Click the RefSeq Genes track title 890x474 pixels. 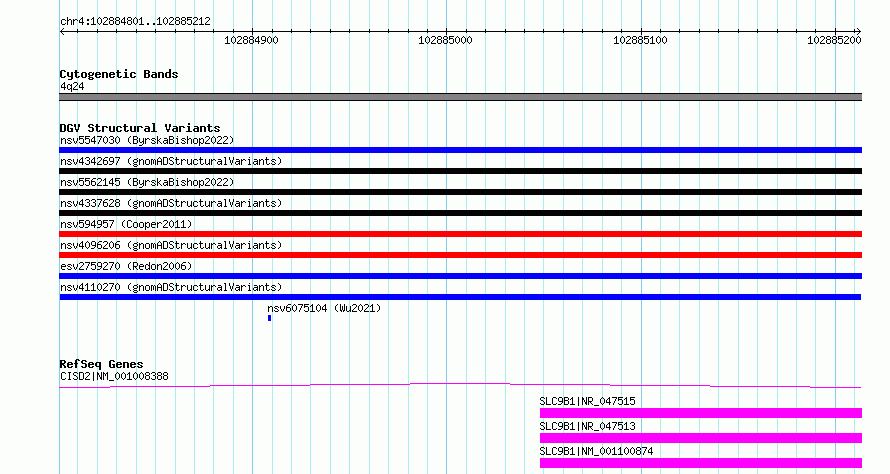[x=101, y=364]
